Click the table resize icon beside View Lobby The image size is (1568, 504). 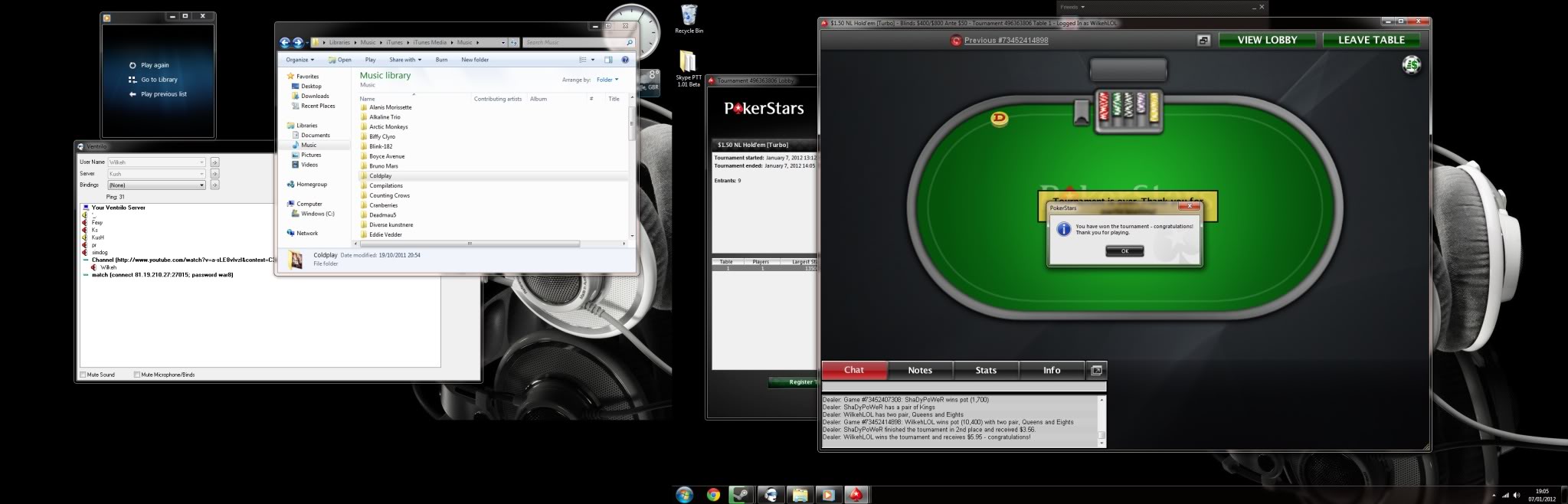click(x=1203, y=41)
